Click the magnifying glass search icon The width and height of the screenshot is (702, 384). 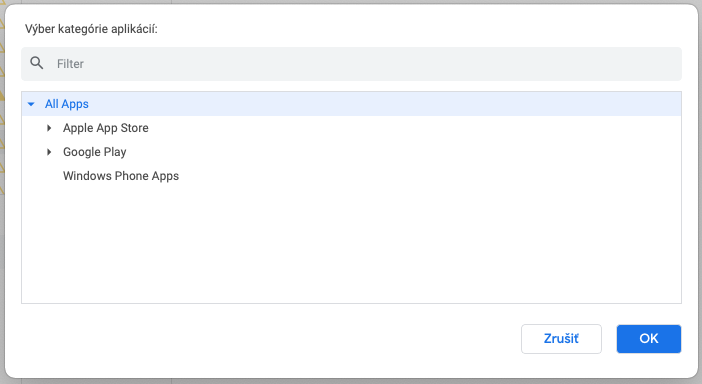point(37,63)
